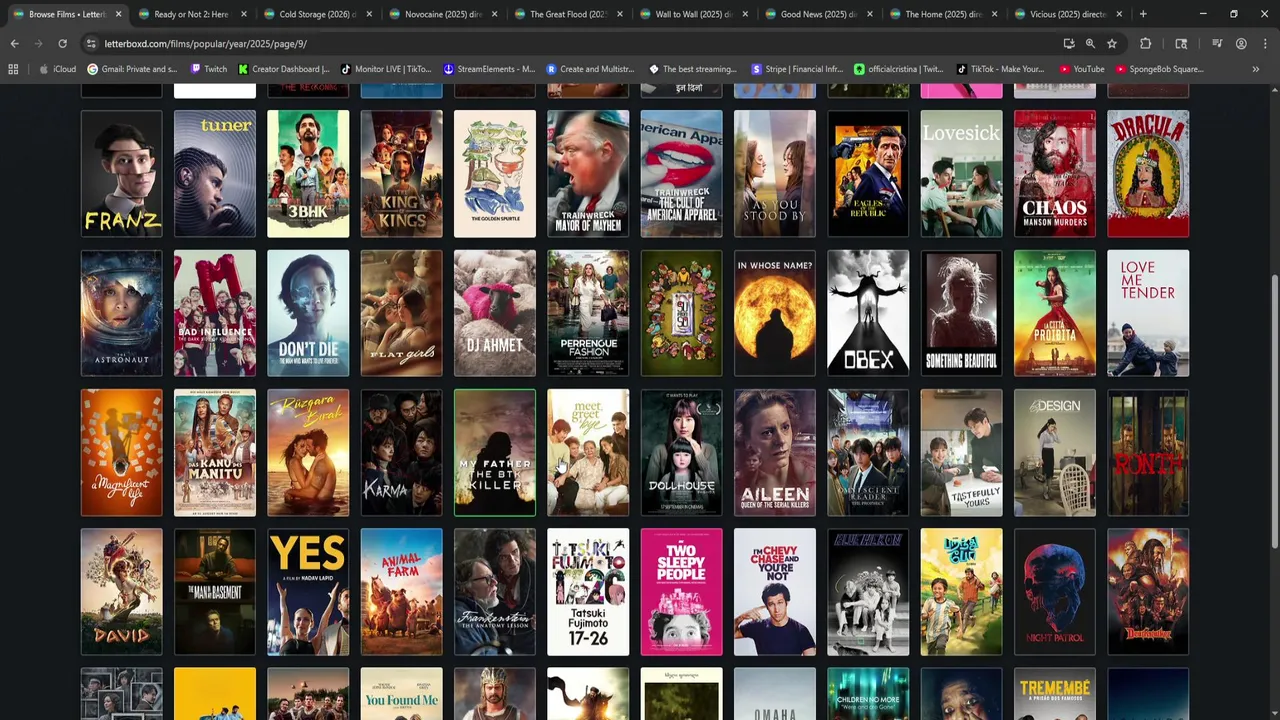Image resolution: width=1280 pixels, height=720 pixels.
Task: Open the new tab plus button
Action: 1143,14
